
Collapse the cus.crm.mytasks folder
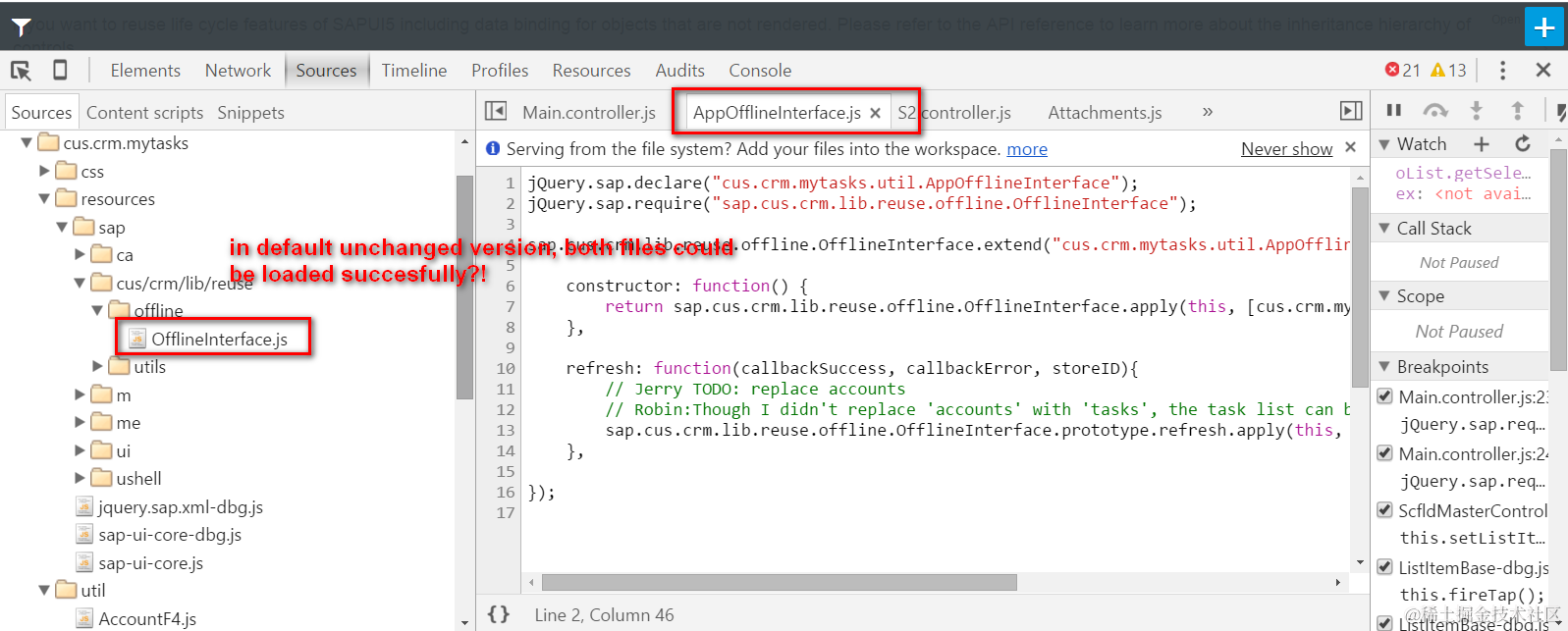pyautogui.click(x=27, y=143)
